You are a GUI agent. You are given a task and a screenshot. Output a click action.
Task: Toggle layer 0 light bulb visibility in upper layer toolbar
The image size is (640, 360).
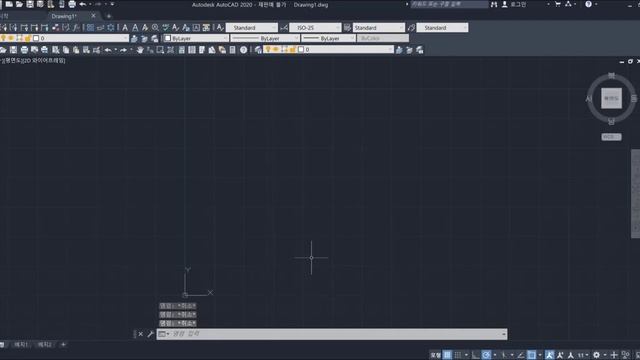[x=3, y=38]
